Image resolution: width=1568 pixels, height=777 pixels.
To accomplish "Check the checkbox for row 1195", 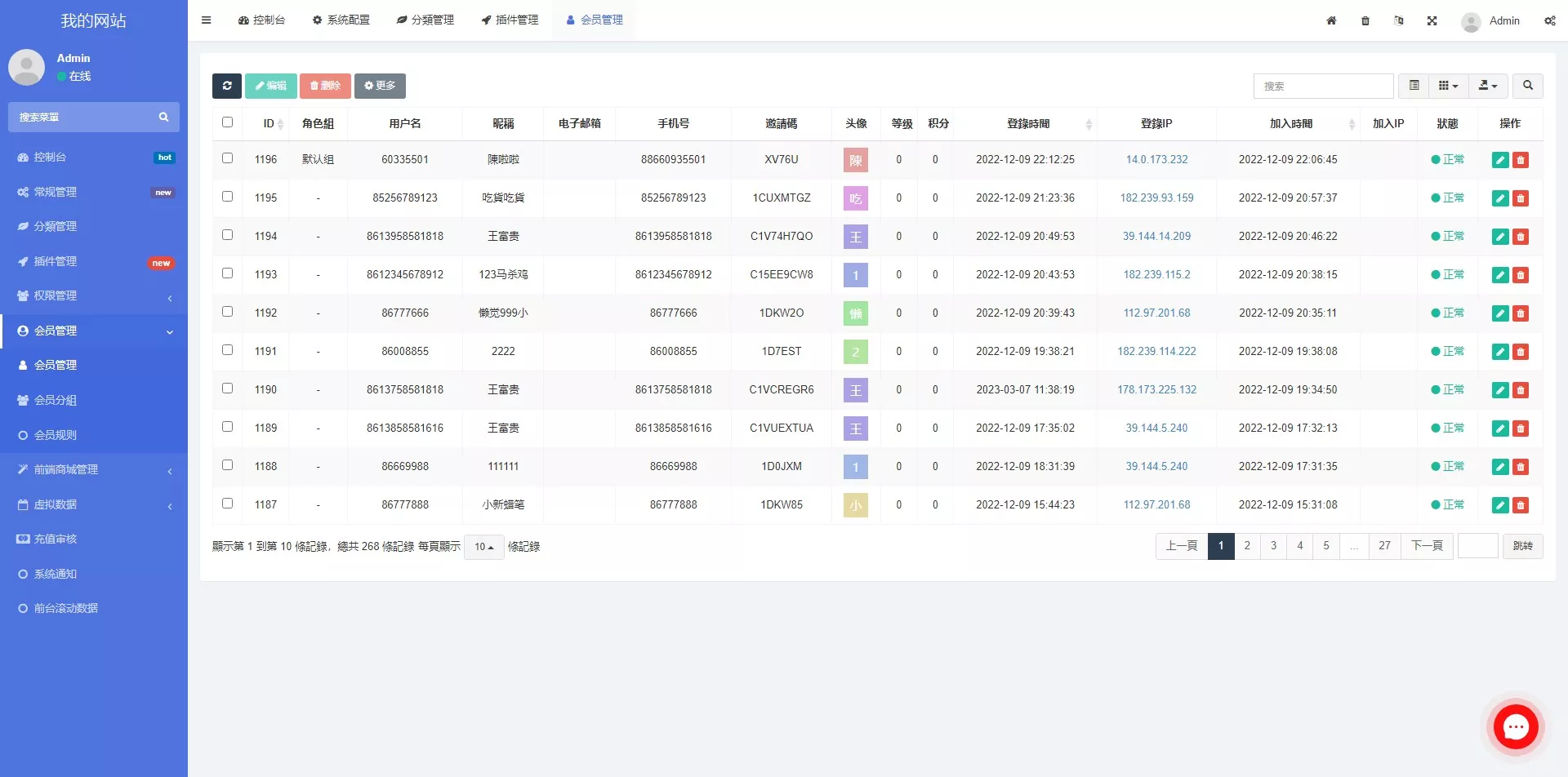I will pyautogui.click(x=228, y=197).
